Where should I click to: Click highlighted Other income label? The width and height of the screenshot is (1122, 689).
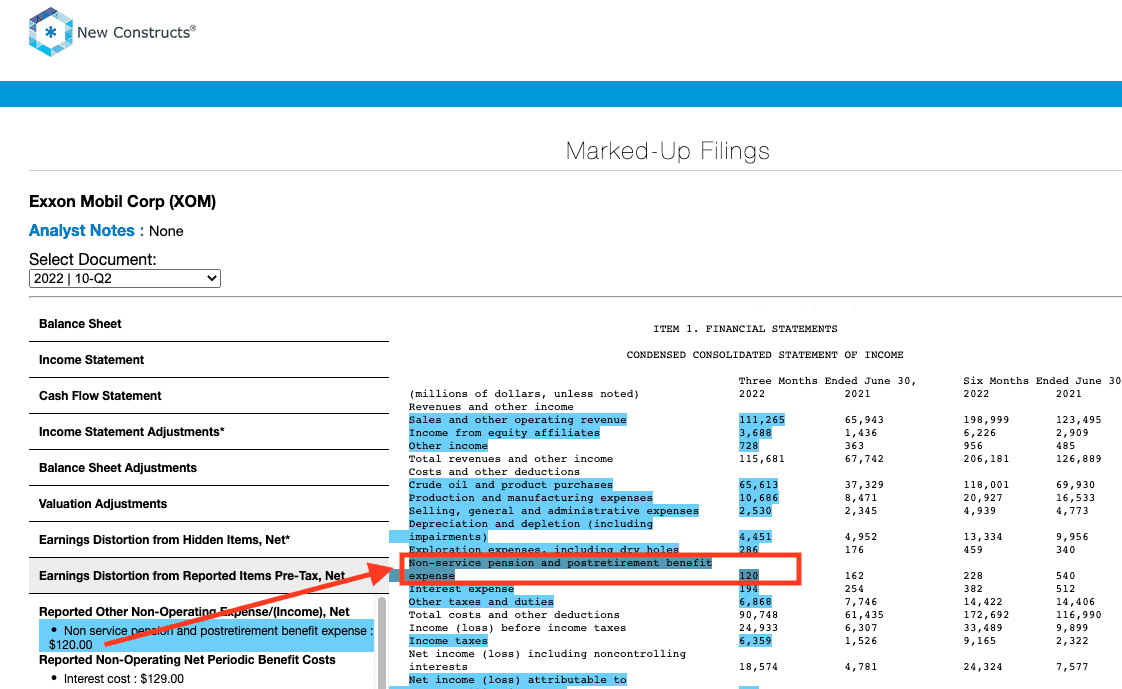click(448, 446)
